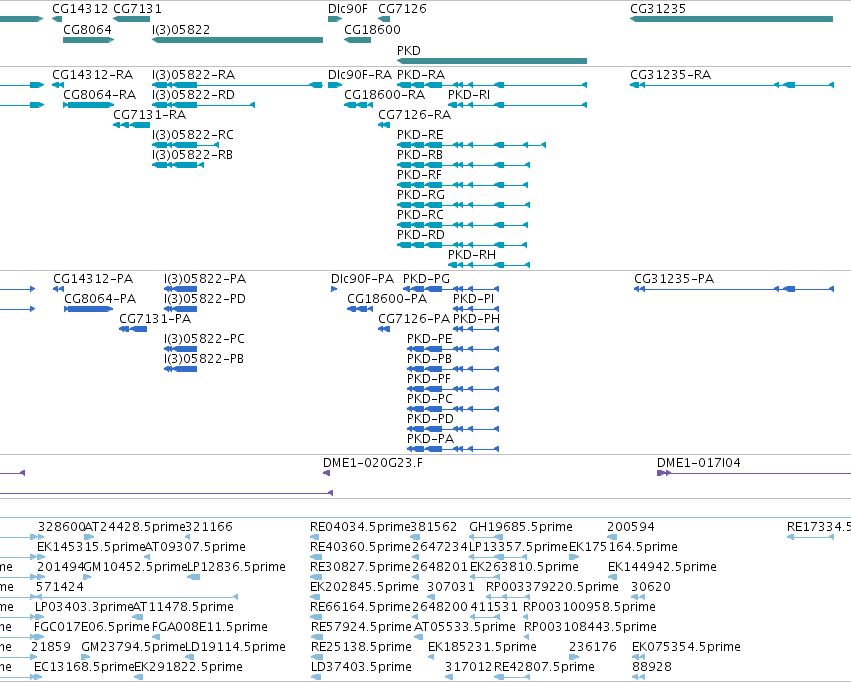Select the l(3)05822 gene bar

[x=237, y=40]
